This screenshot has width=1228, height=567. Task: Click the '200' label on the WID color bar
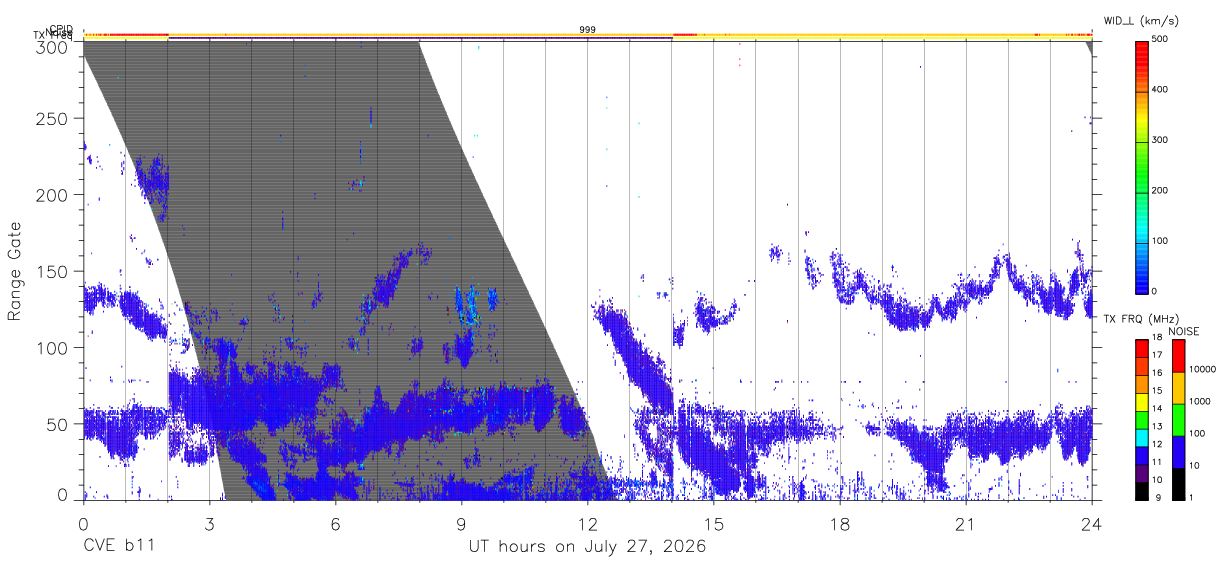point(1160,191)
